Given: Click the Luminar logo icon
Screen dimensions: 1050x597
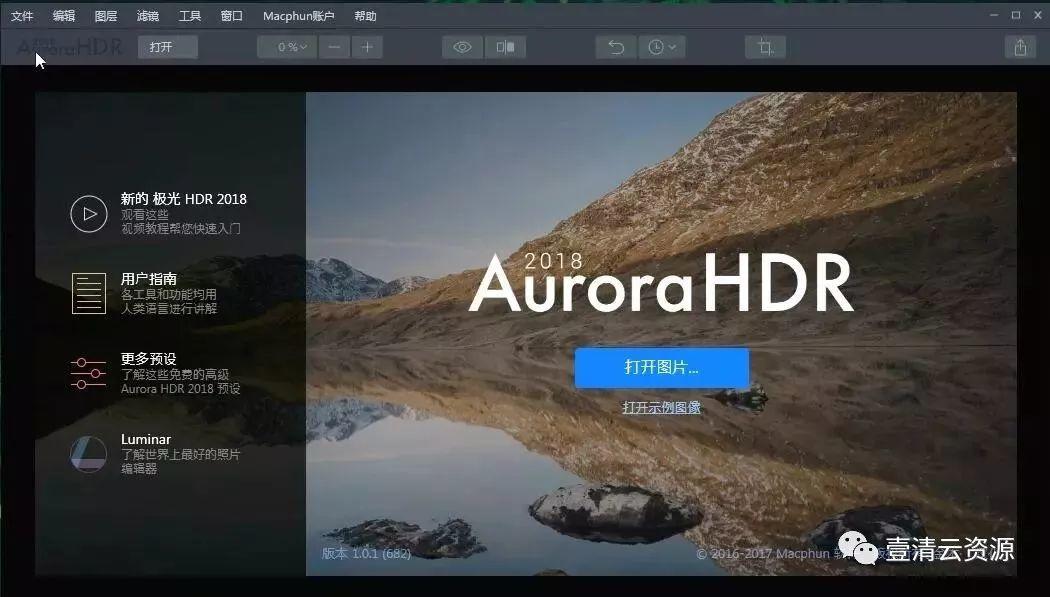Looking at the screenshot, I should click(x=88, y=454).
